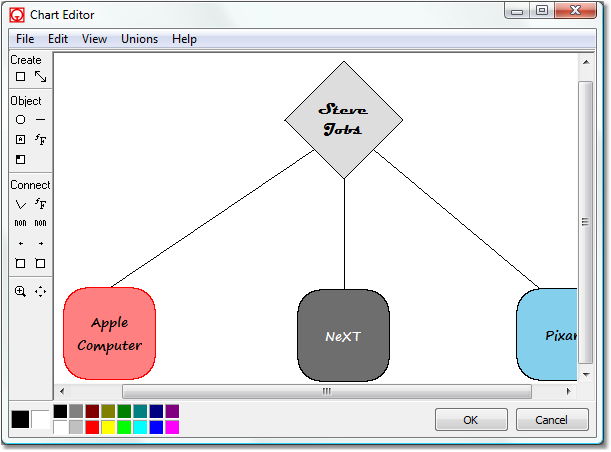
Task: Open the Unions menu
Action: pyautogui.click(x=140, y=39)
